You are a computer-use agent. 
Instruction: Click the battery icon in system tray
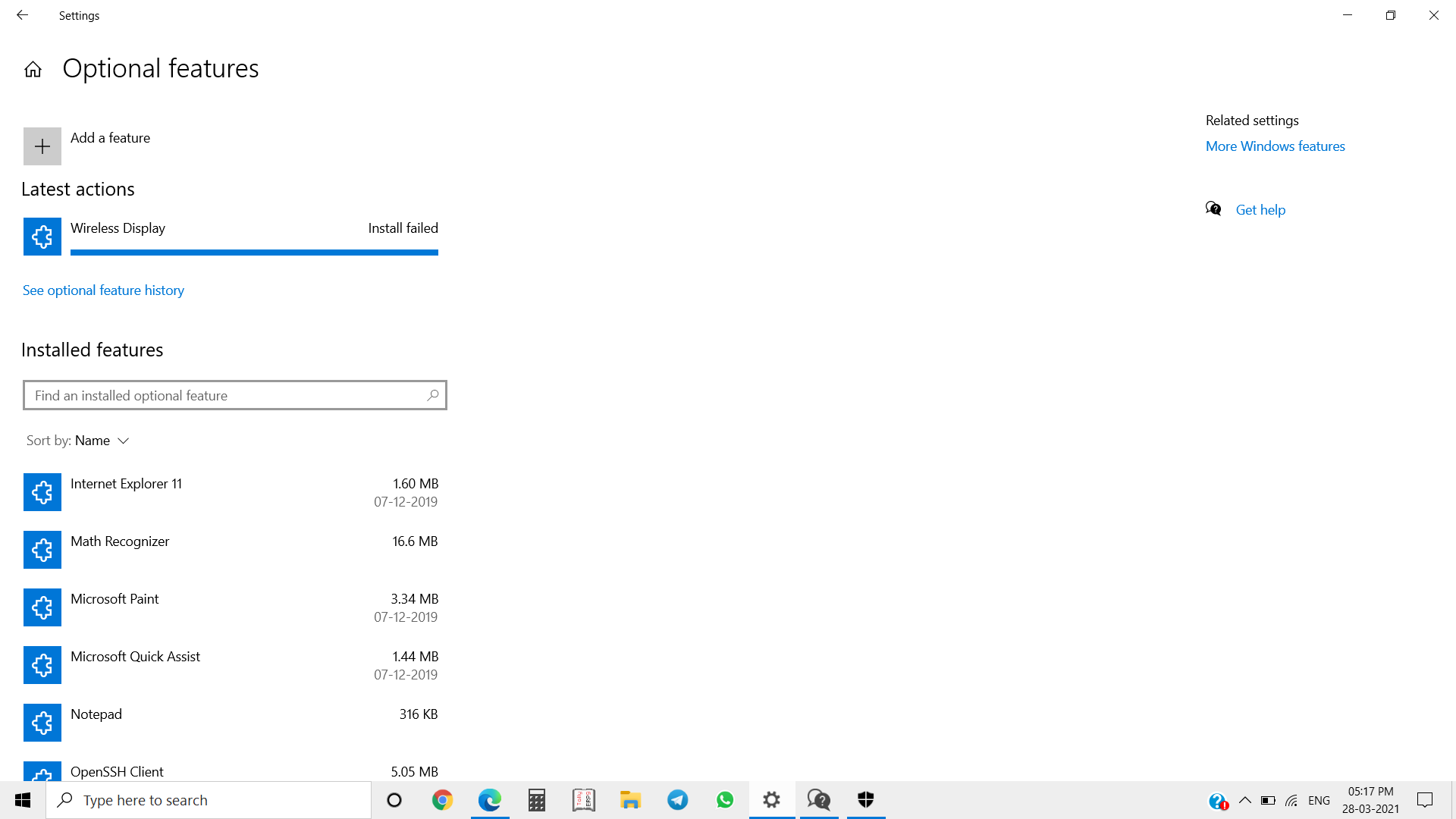tap(1268, 800)
